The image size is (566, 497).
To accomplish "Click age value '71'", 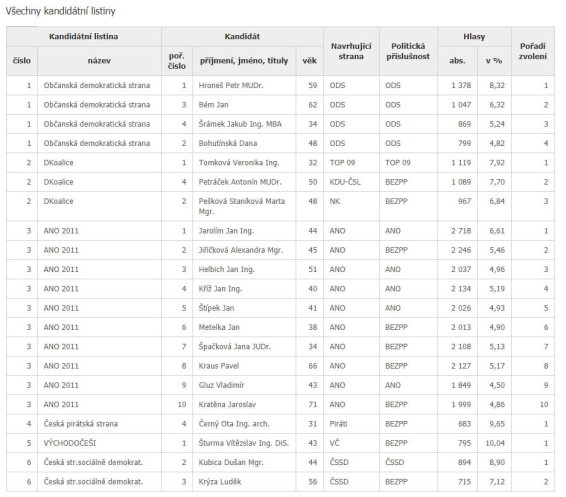I will click(313, 405).
